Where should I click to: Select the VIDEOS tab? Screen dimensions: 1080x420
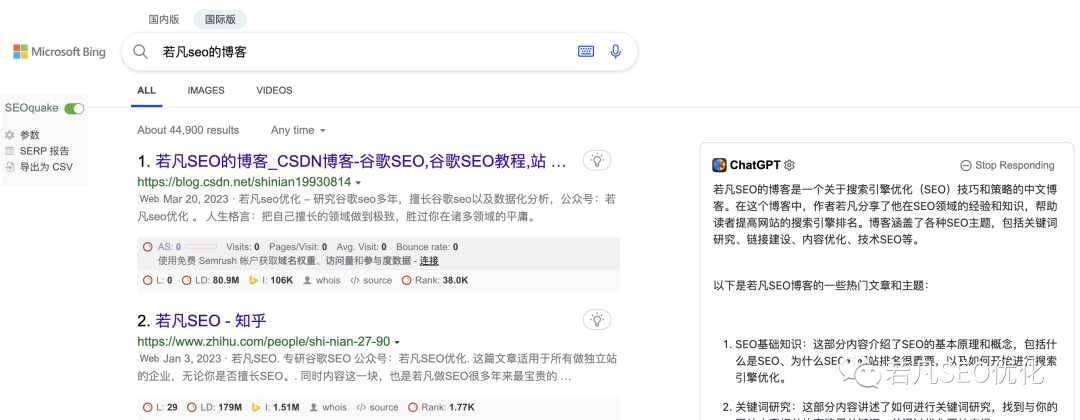click(274, 90)
